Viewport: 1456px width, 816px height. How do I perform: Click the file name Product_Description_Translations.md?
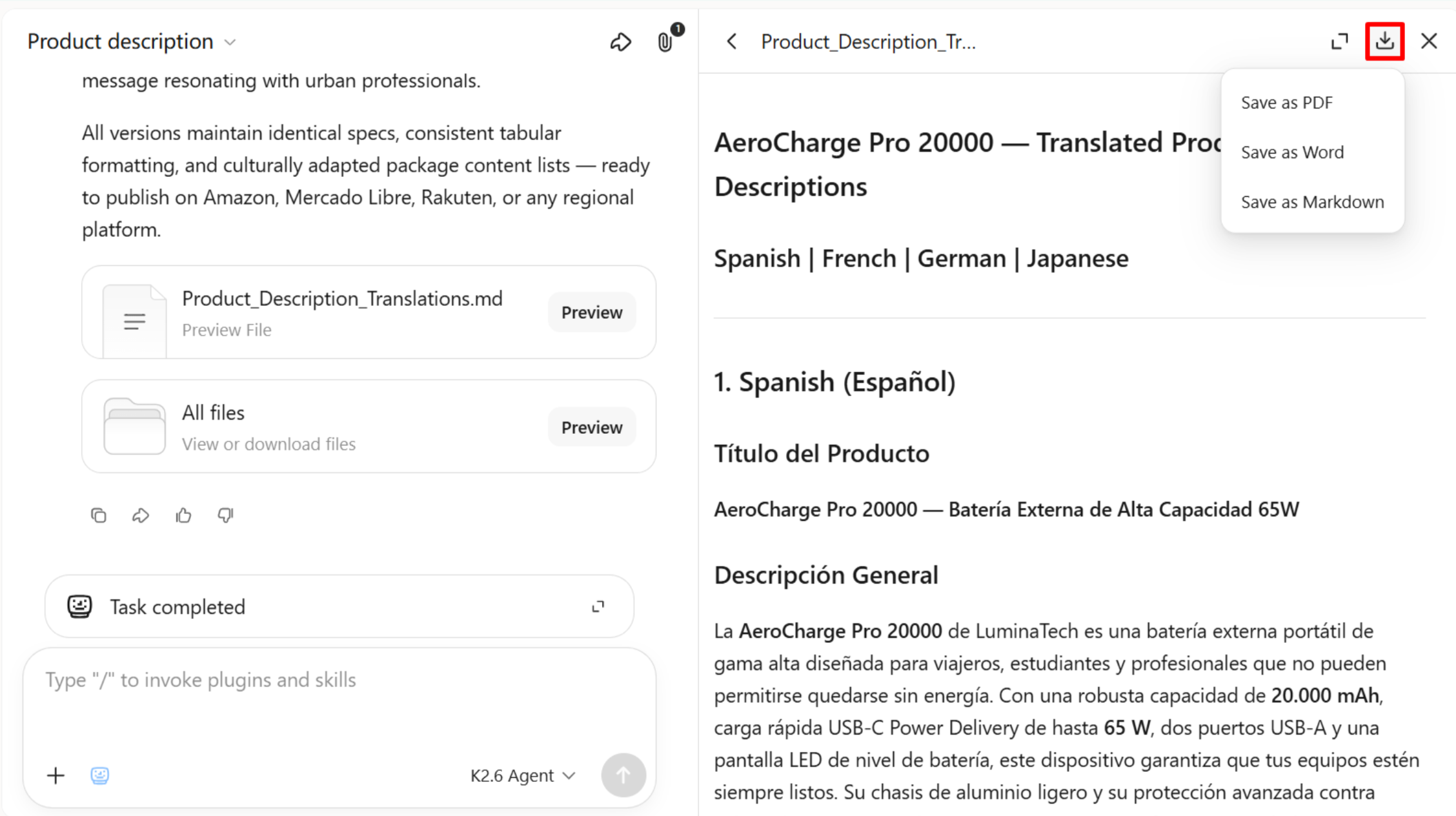(342, 299)
